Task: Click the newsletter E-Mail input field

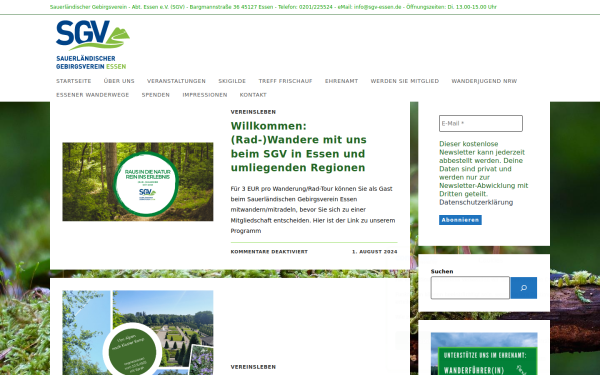Action: (481, 124)
